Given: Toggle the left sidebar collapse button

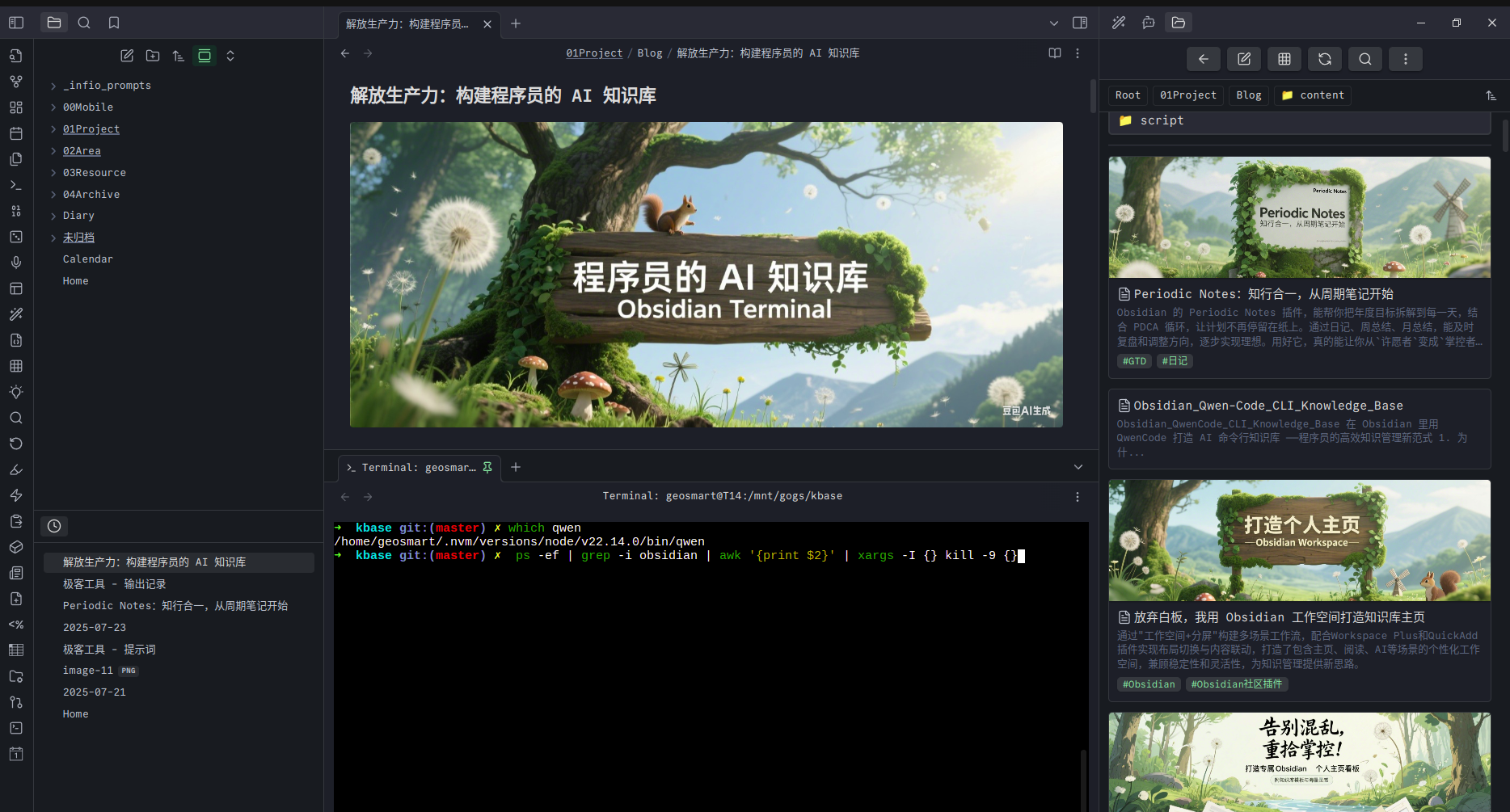Looking at the screenshot, I should [x=16, y=23].
